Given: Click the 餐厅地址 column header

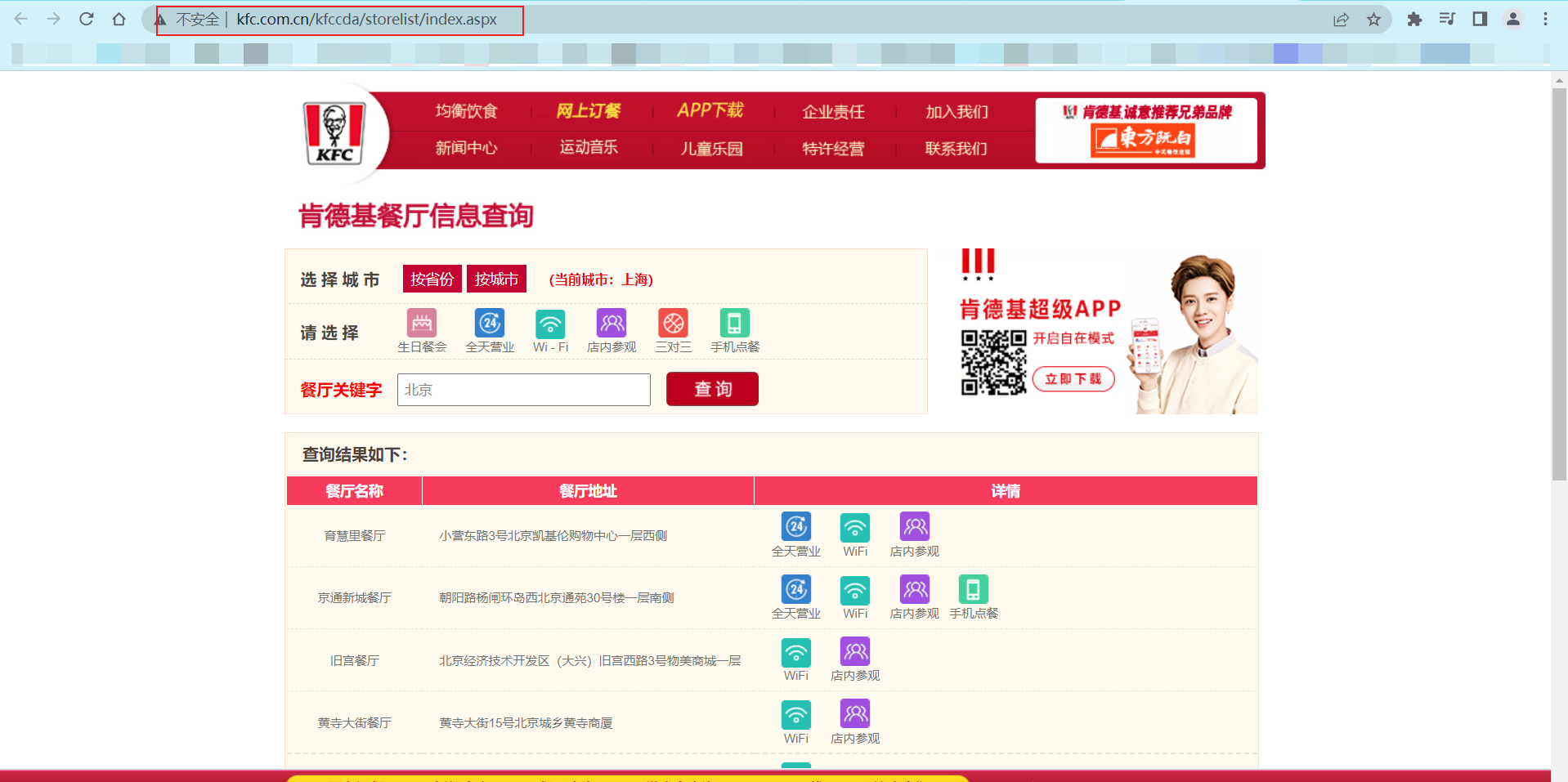Looking at the screenshot, I should (588, 491).
